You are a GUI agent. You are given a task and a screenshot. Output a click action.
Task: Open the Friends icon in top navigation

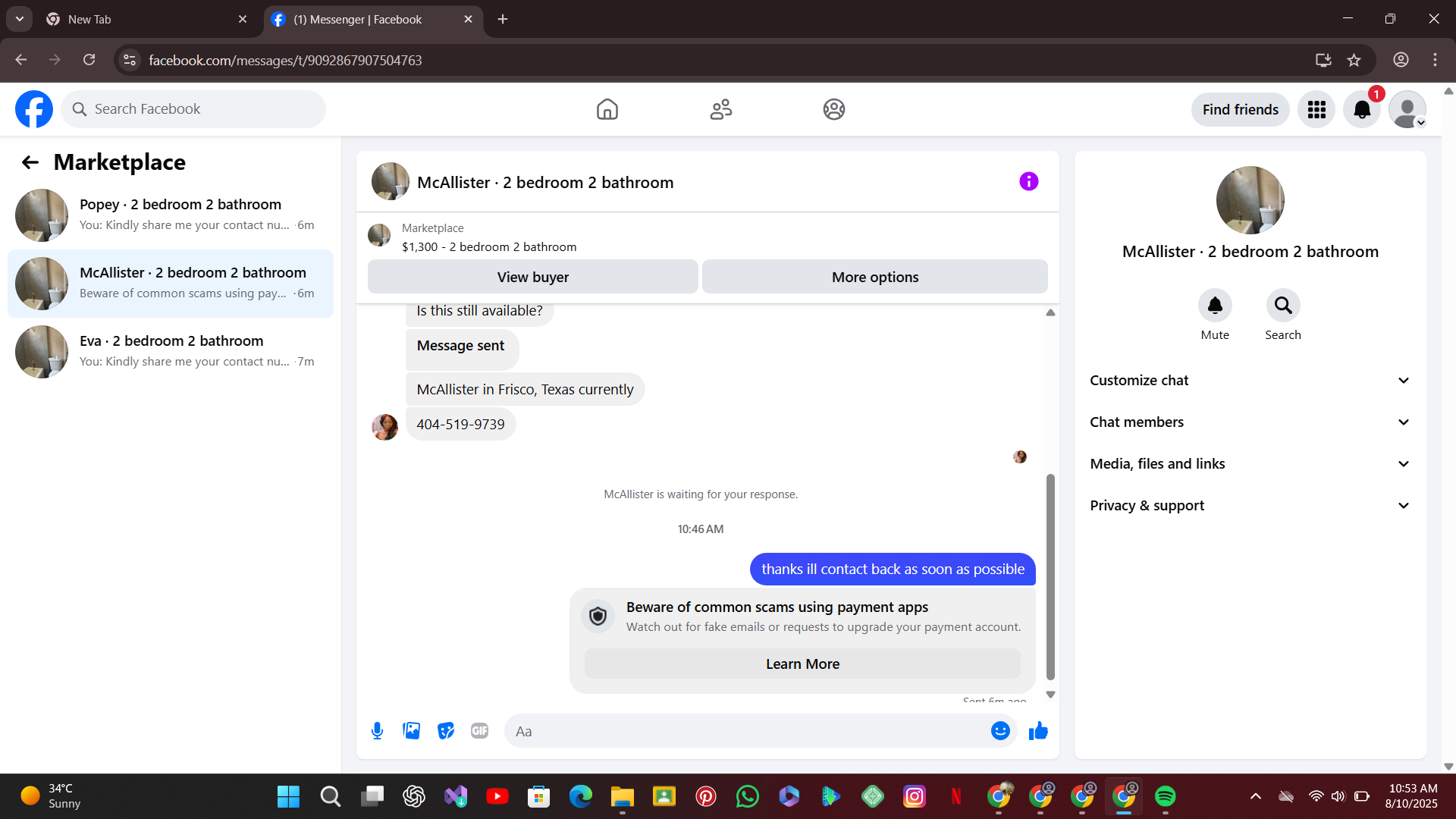(x=720, y=109)
